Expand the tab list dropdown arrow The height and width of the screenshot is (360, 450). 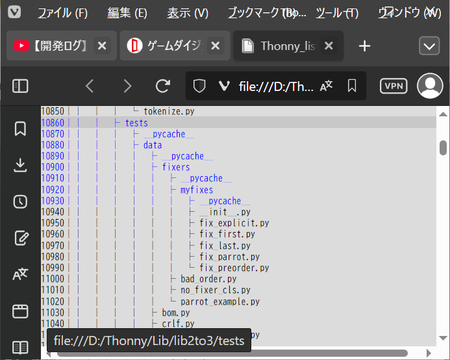[x=429, y=46]
